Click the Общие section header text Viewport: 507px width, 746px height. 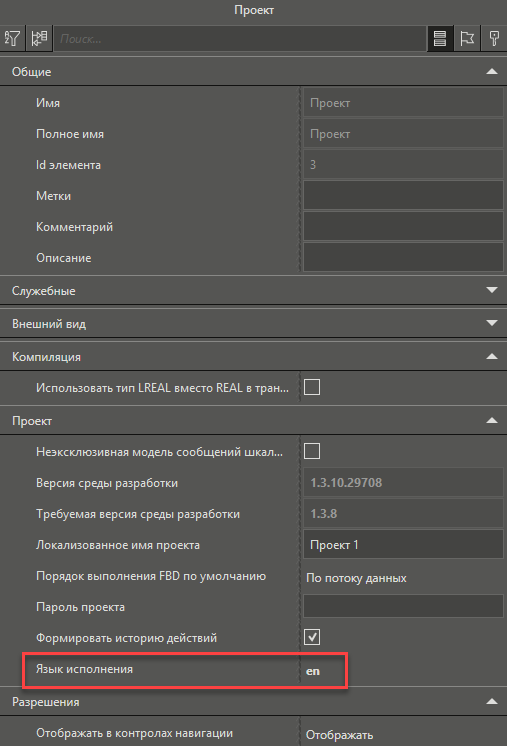(31, 72)
